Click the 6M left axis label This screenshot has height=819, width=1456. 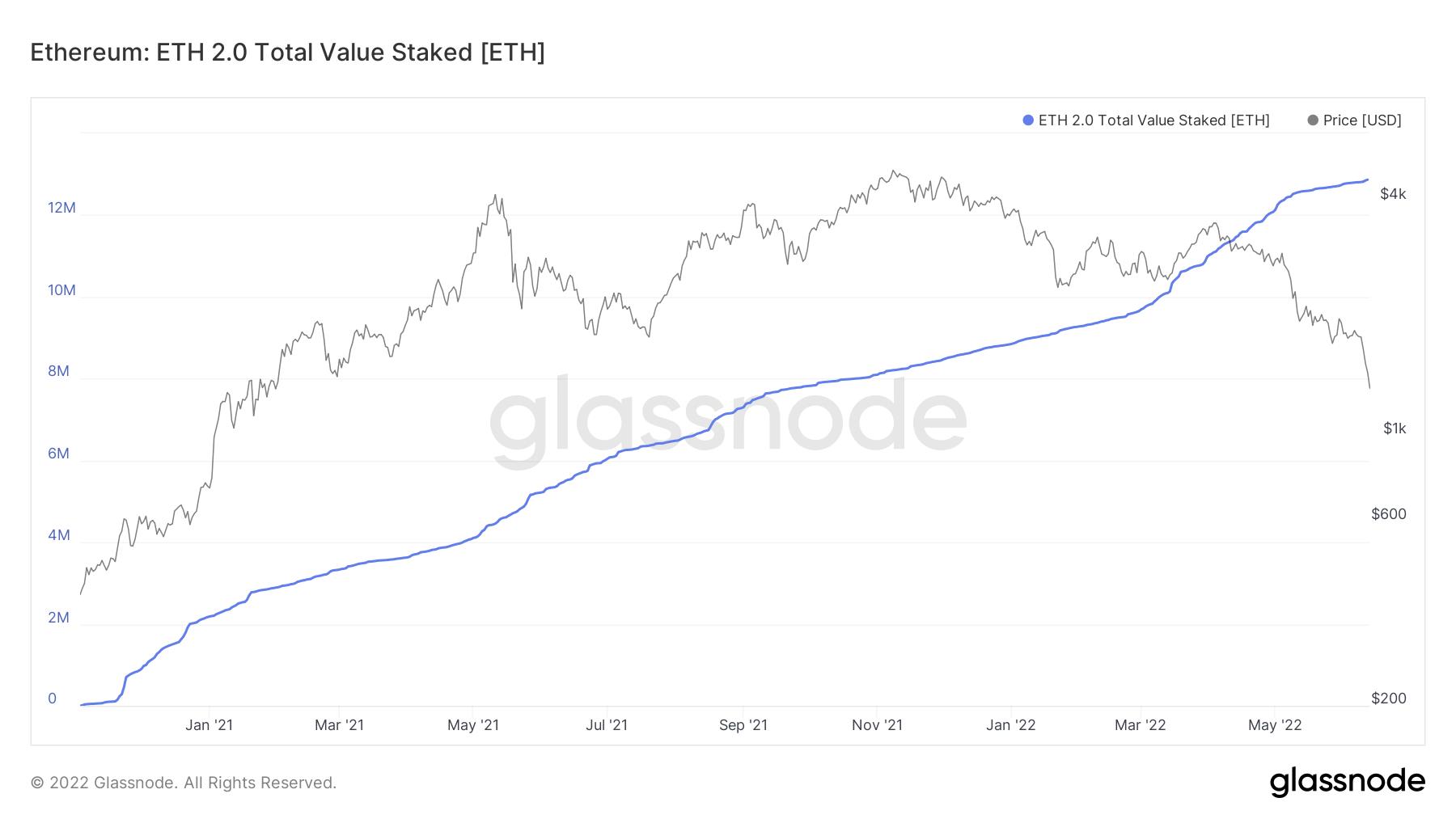(58, 454)
